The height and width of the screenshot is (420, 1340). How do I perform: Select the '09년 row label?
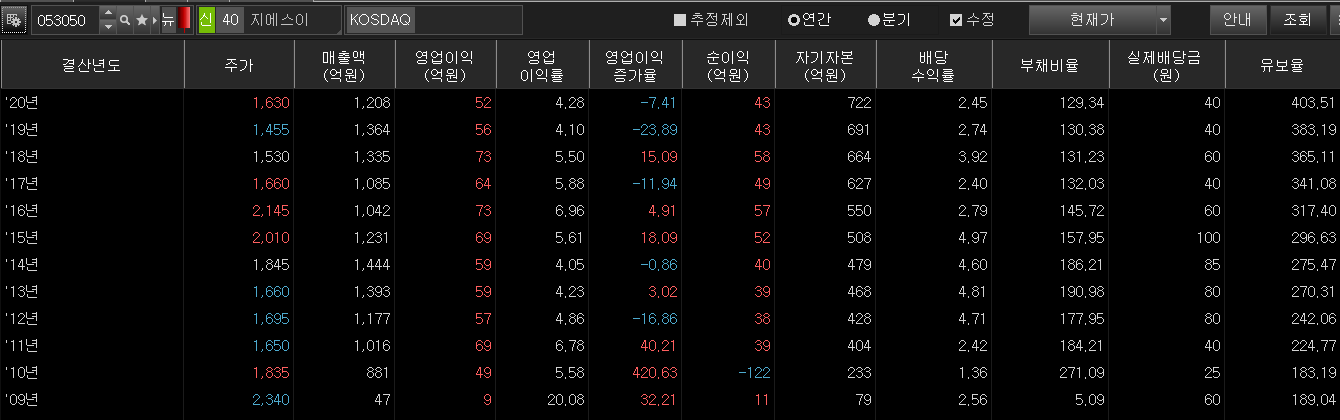21,399
